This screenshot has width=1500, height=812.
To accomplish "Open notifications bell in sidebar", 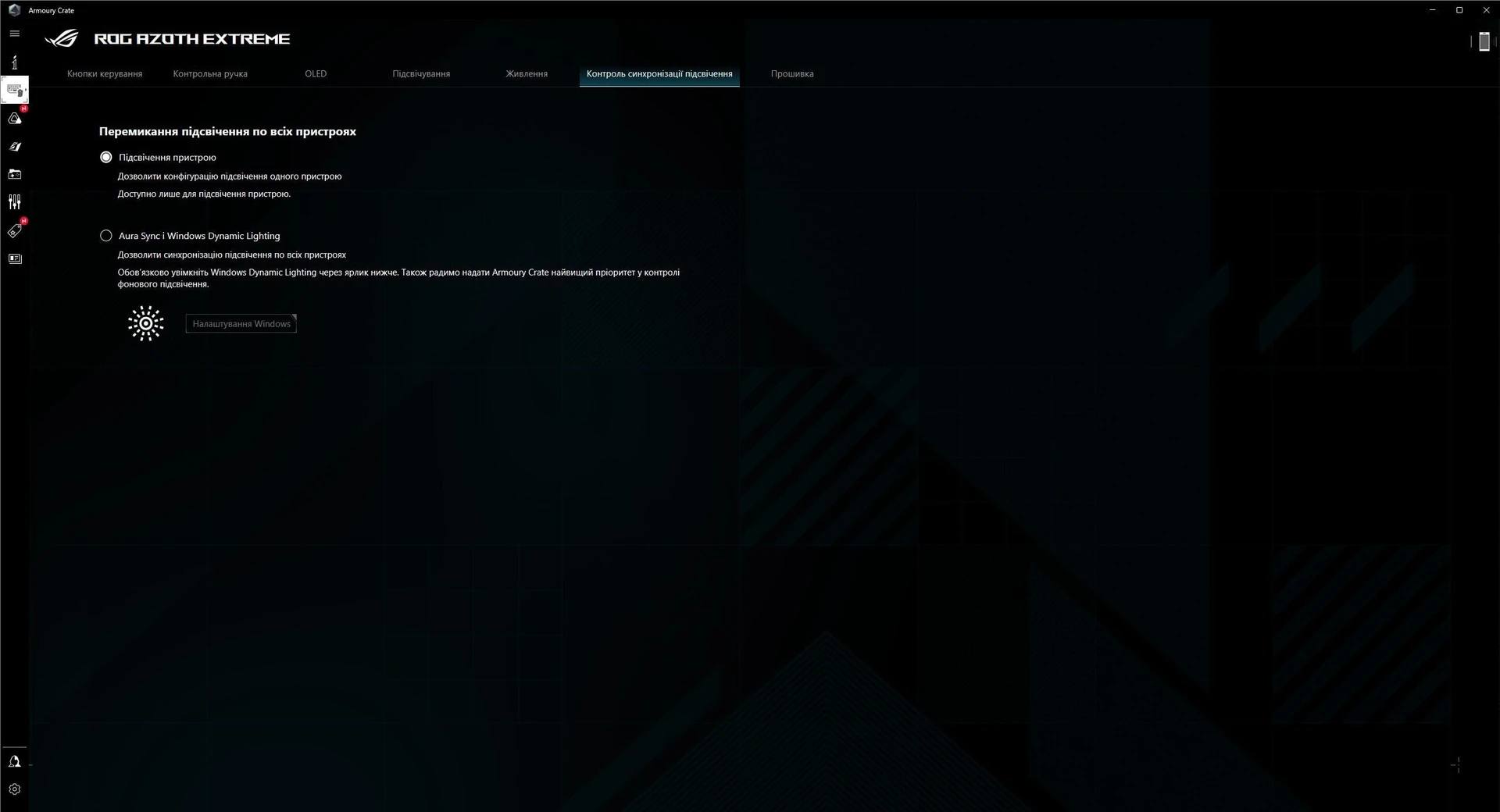I will 14,761.
